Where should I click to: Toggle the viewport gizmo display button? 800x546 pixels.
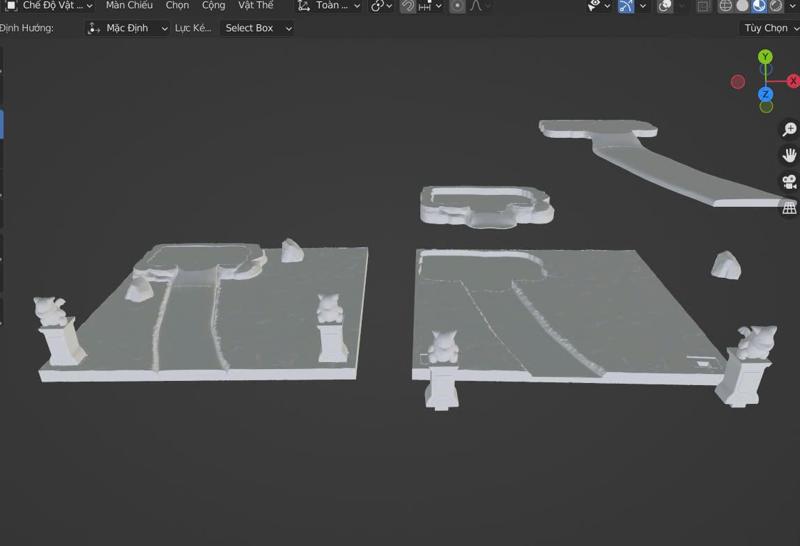click(x=626, y=6)
